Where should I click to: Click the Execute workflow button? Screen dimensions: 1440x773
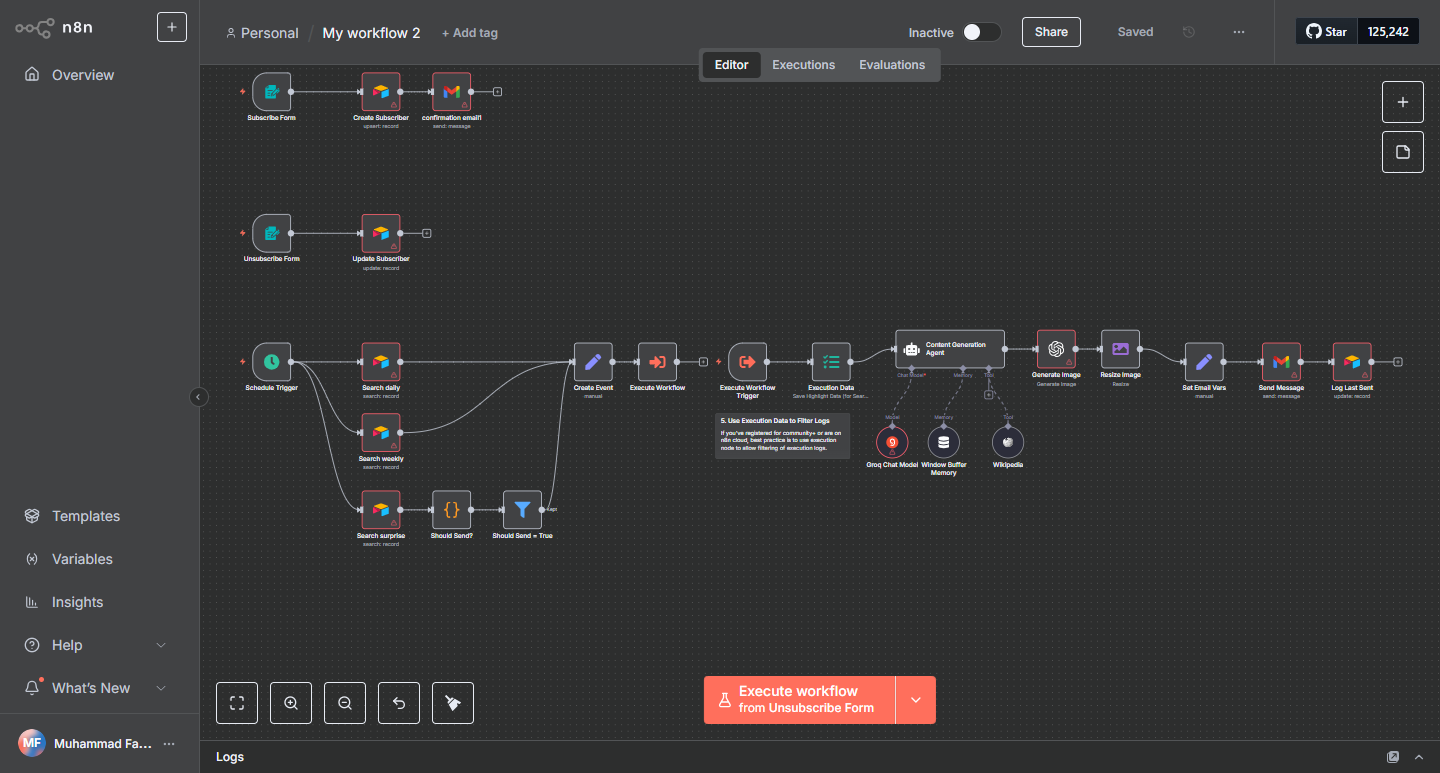coord(798,700)
